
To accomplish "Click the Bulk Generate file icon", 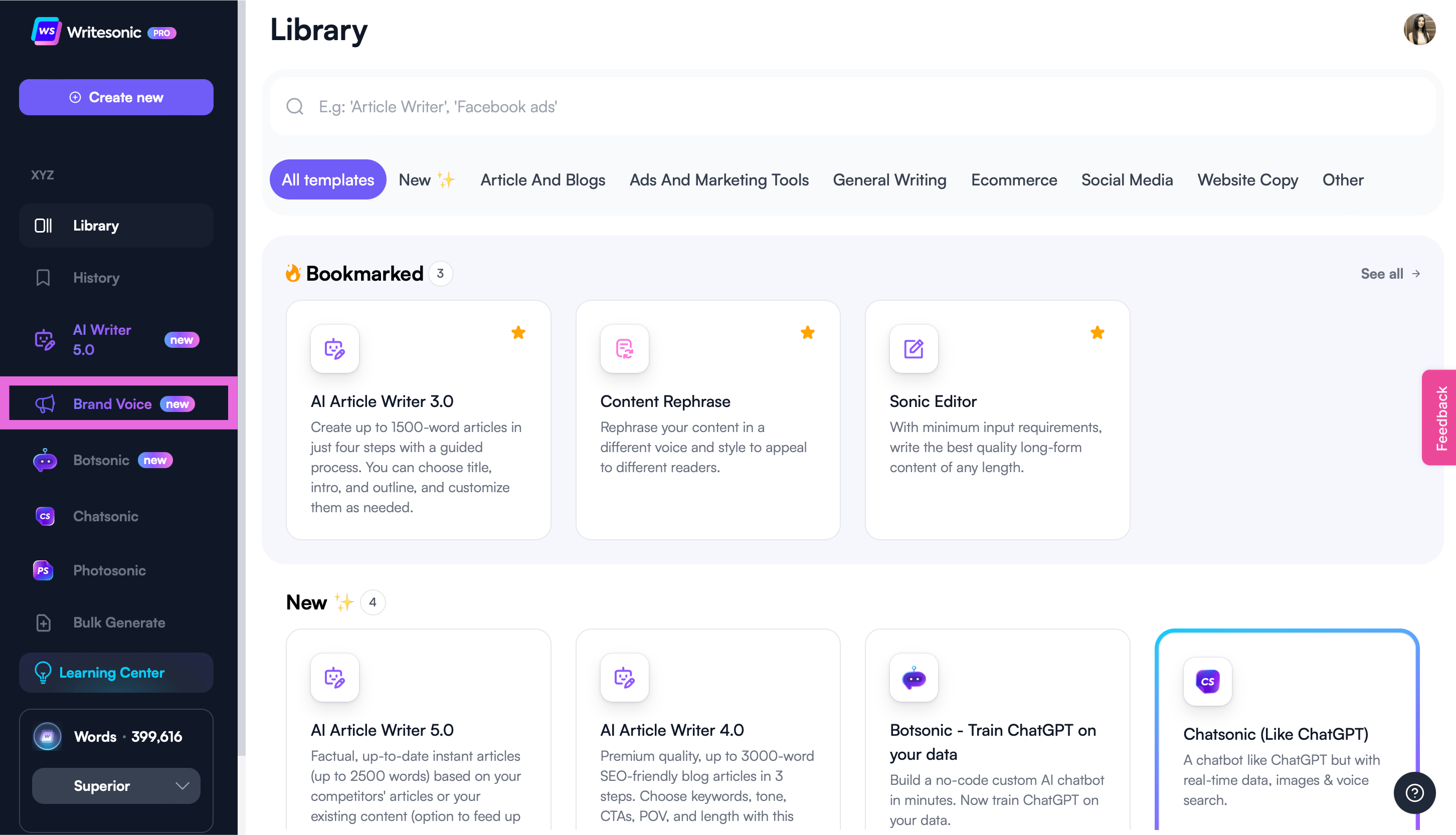I will pyautogui.click(x=44, y=622).
